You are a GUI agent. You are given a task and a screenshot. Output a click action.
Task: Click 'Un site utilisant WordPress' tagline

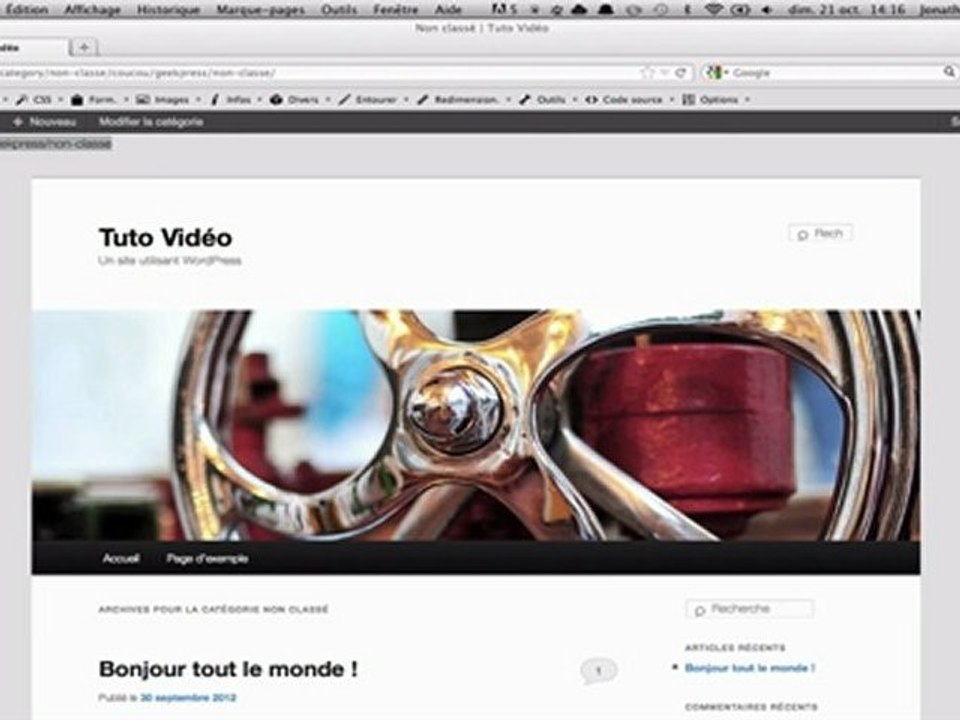pos(170,260)
